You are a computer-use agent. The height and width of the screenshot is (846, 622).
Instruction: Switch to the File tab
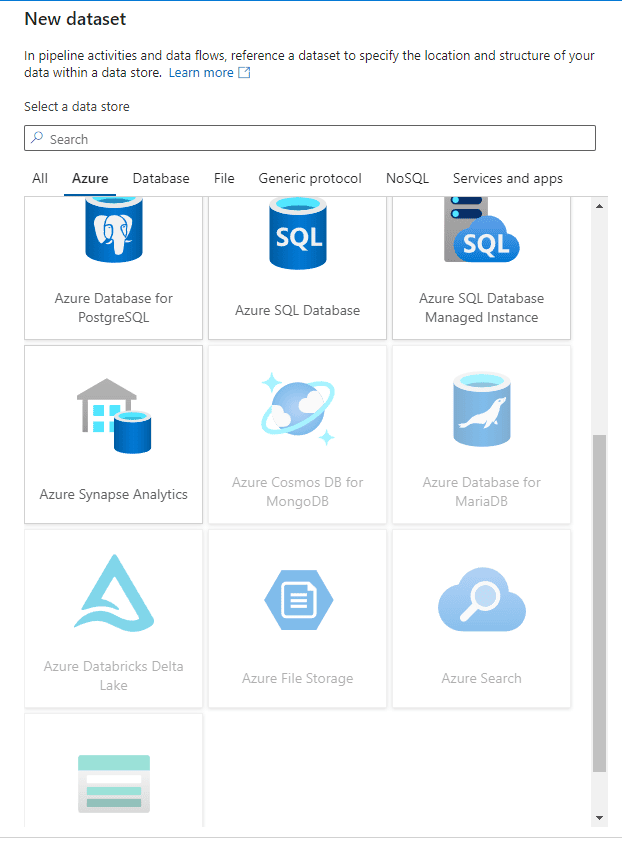click(x=224, y=179)
